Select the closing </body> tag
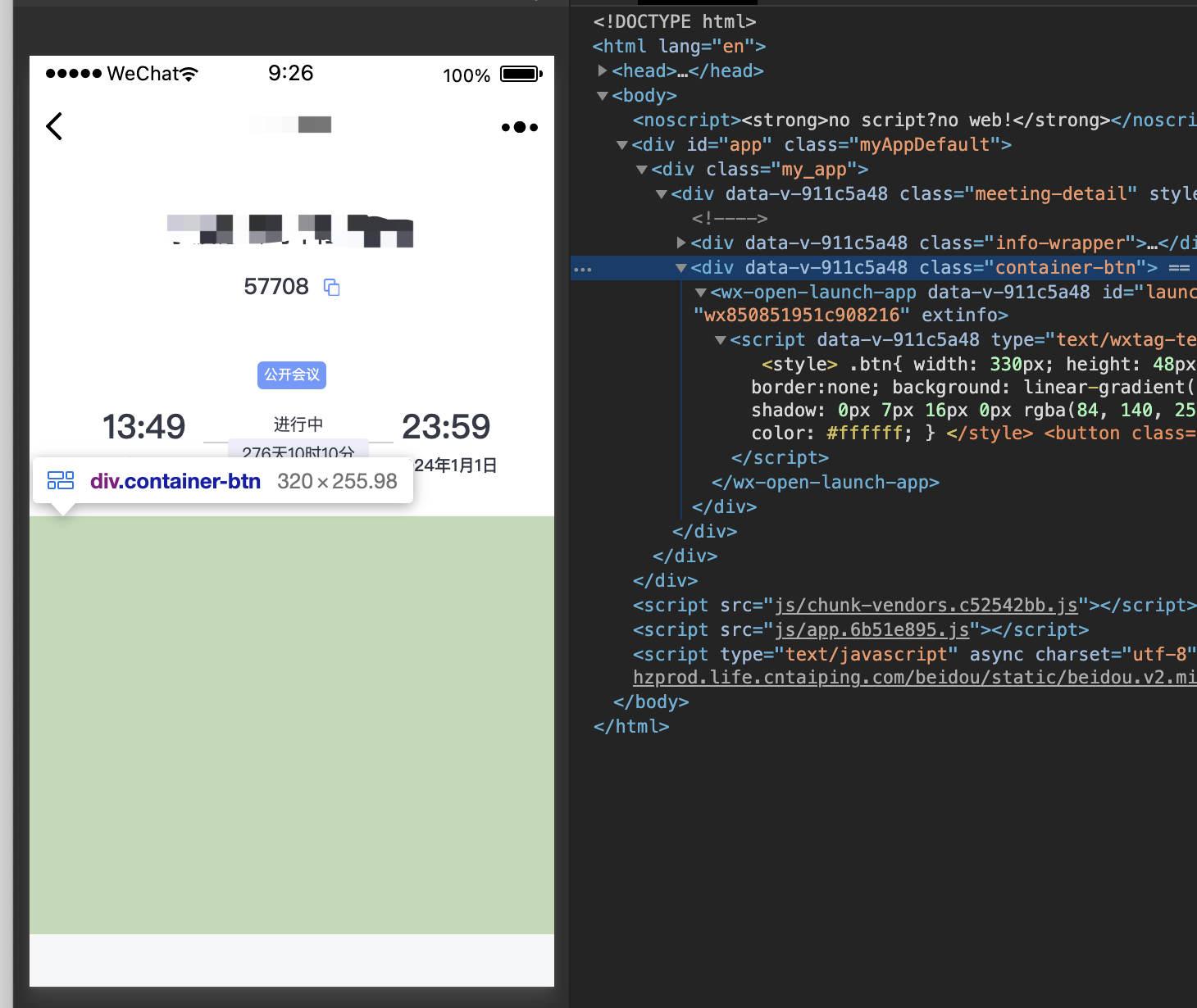This screenshot has height=1008, width=1197. click(x=651, y=702)
